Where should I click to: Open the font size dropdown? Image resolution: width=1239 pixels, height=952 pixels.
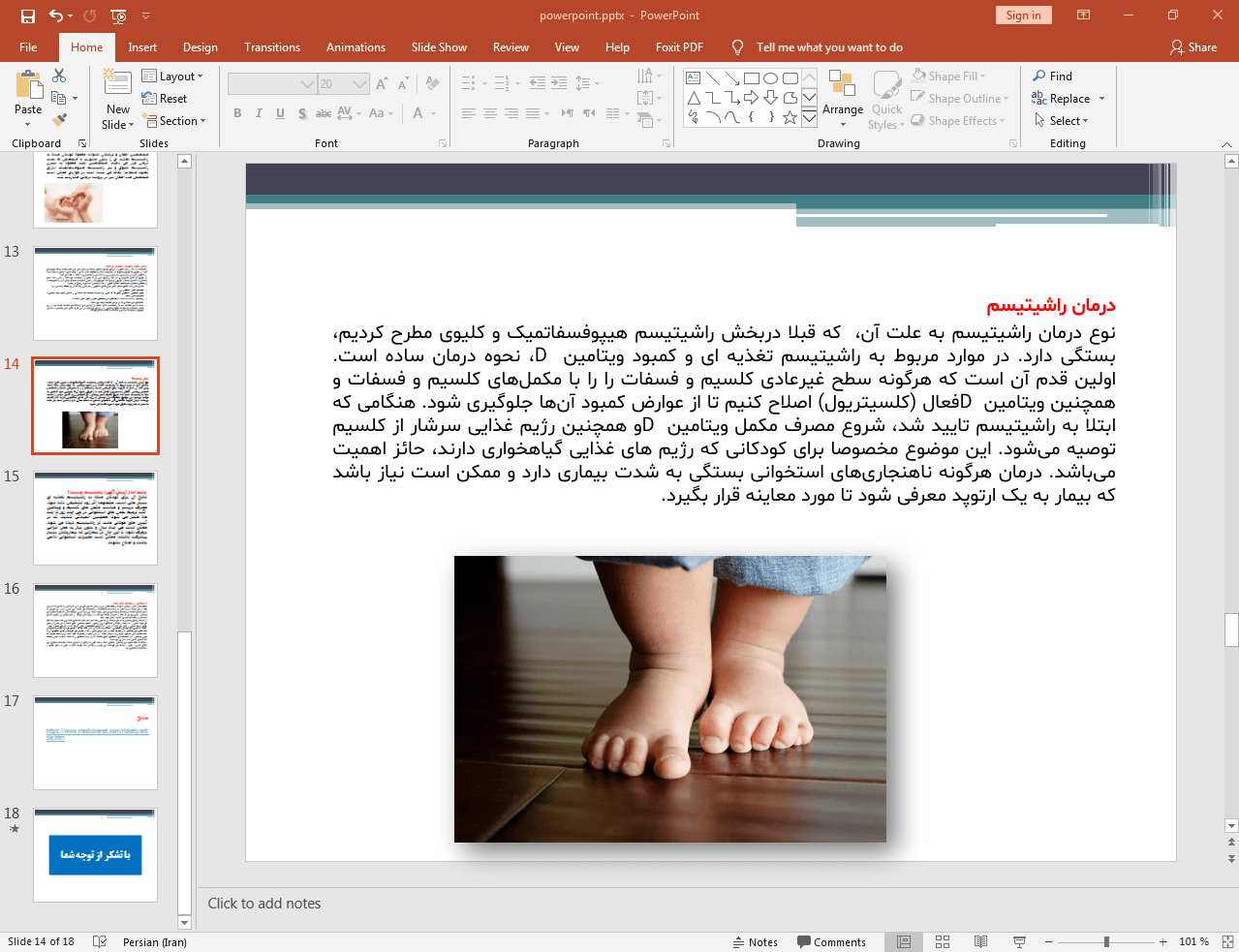(x=360, y=84)
